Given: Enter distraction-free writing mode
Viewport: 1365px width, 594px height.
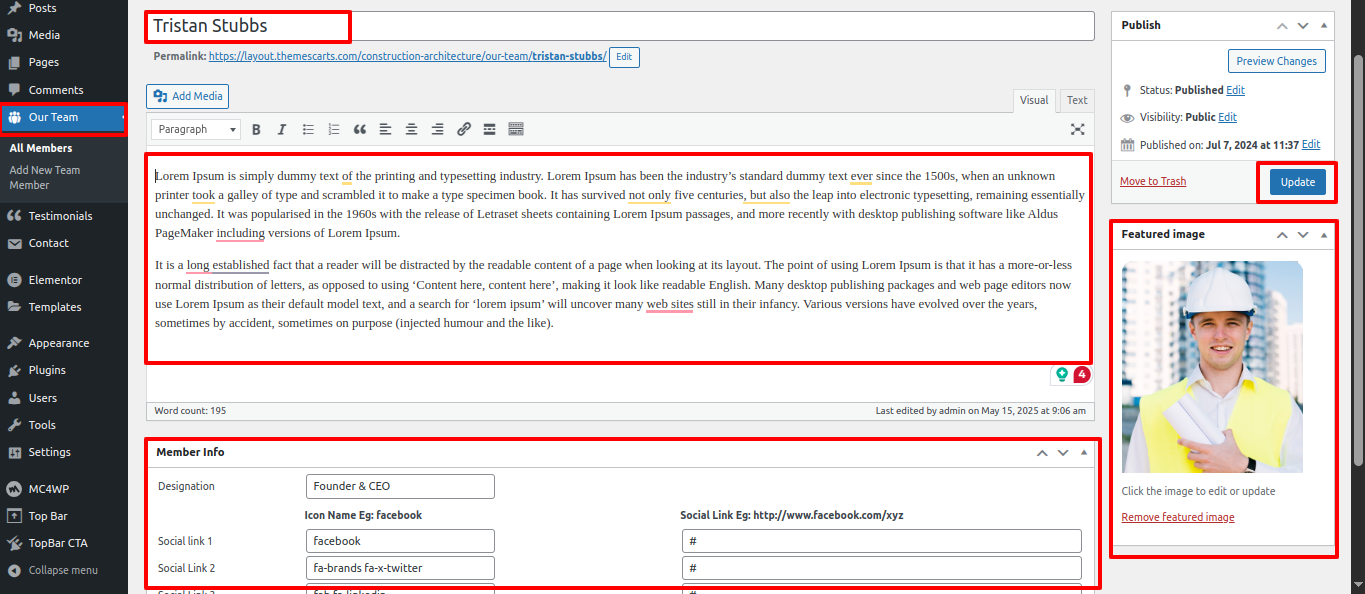Looking at the screenshot, I should tap(1077, 129).
